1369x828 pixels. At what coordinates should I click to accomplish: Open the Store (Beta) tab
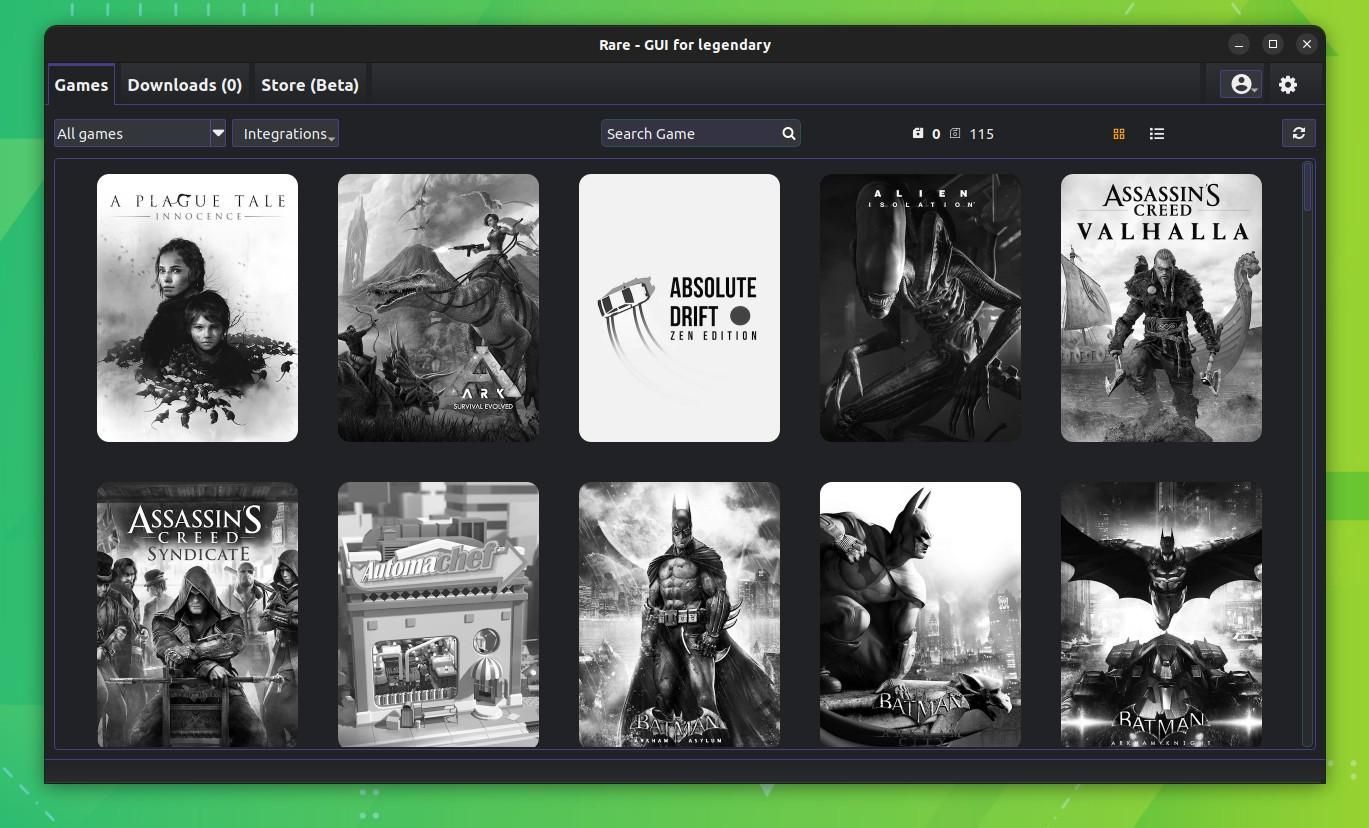[310, 85]
